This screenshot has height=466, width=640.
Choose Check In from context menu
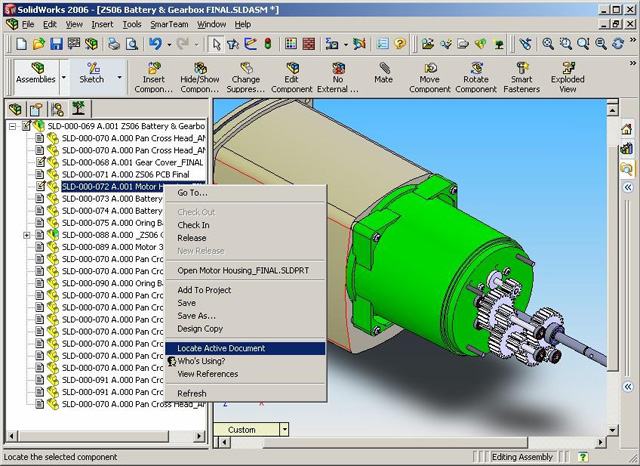(x=245, y=225)
